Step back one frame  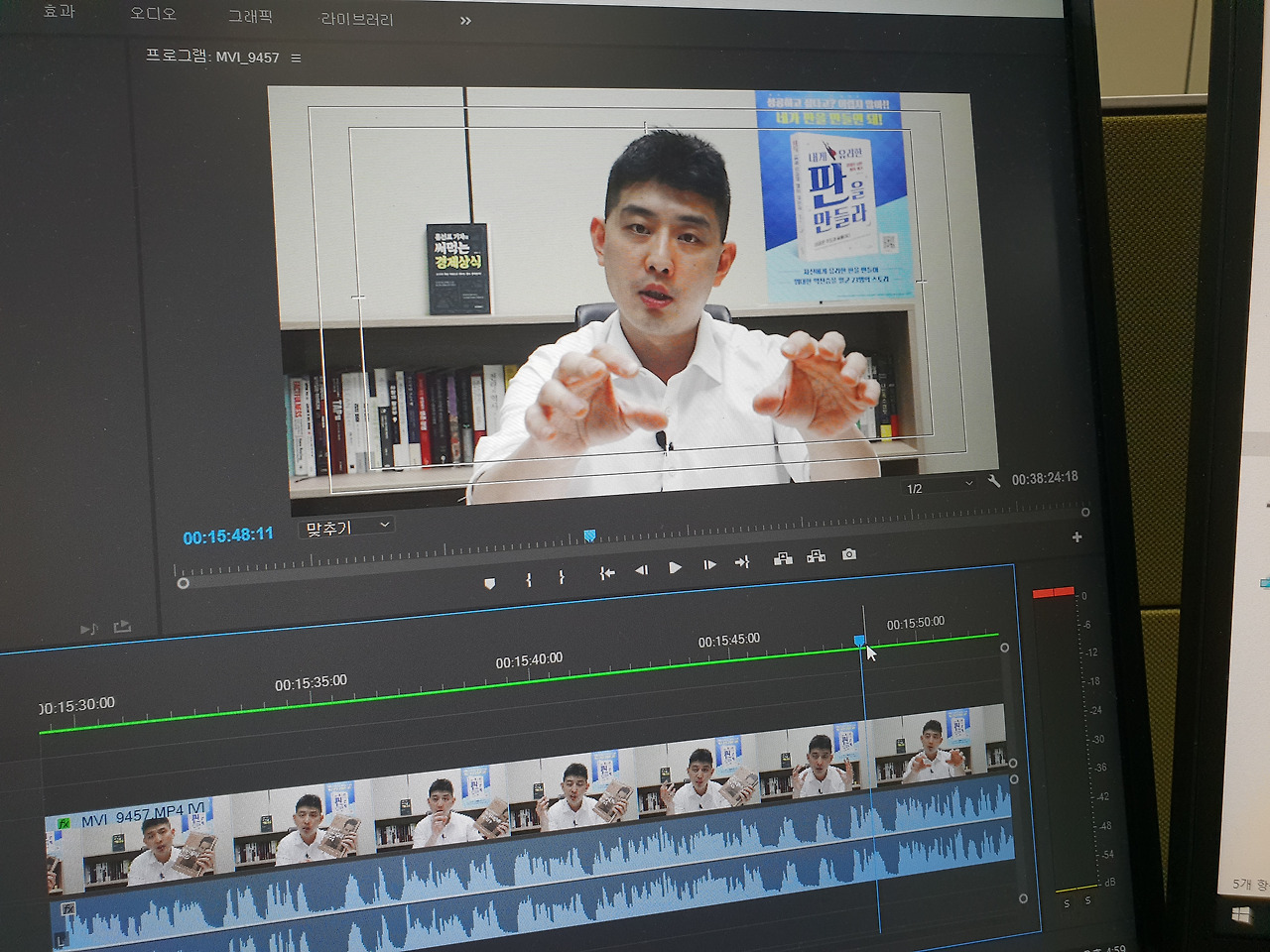point(641,569)
